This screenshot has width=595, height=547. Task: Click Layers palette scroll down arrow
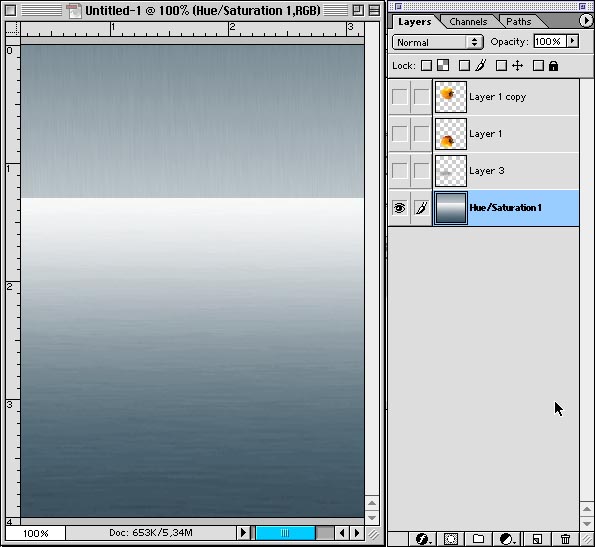(587, 523)
